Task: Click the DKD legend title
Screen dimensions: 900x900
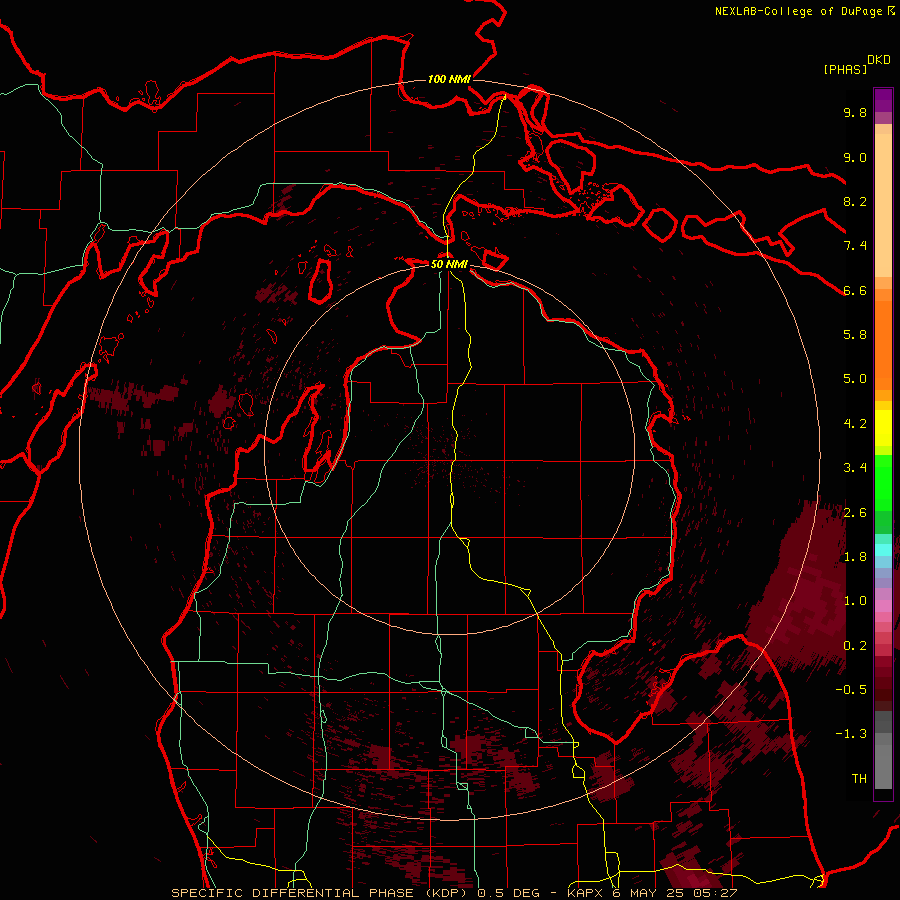Action: pyautogui.click(x=879, y=60)
